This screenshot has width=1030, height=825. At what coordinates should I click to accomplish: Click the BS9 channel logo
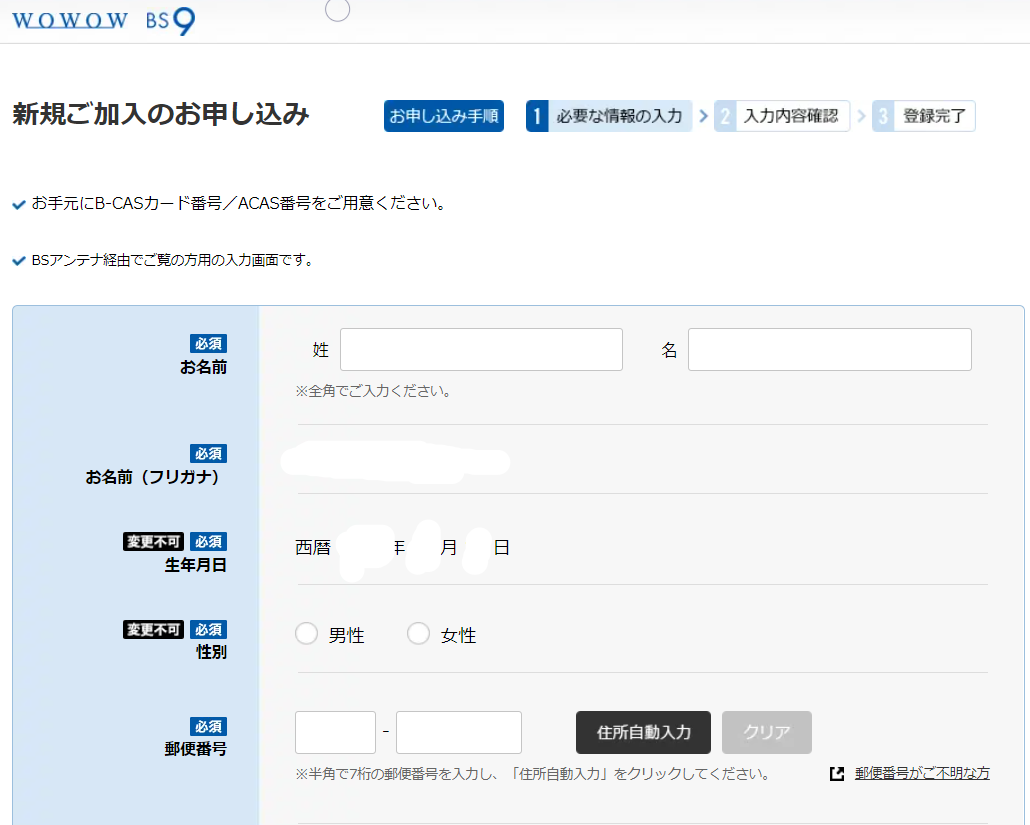pyautogui.click(x=171, y=21)
